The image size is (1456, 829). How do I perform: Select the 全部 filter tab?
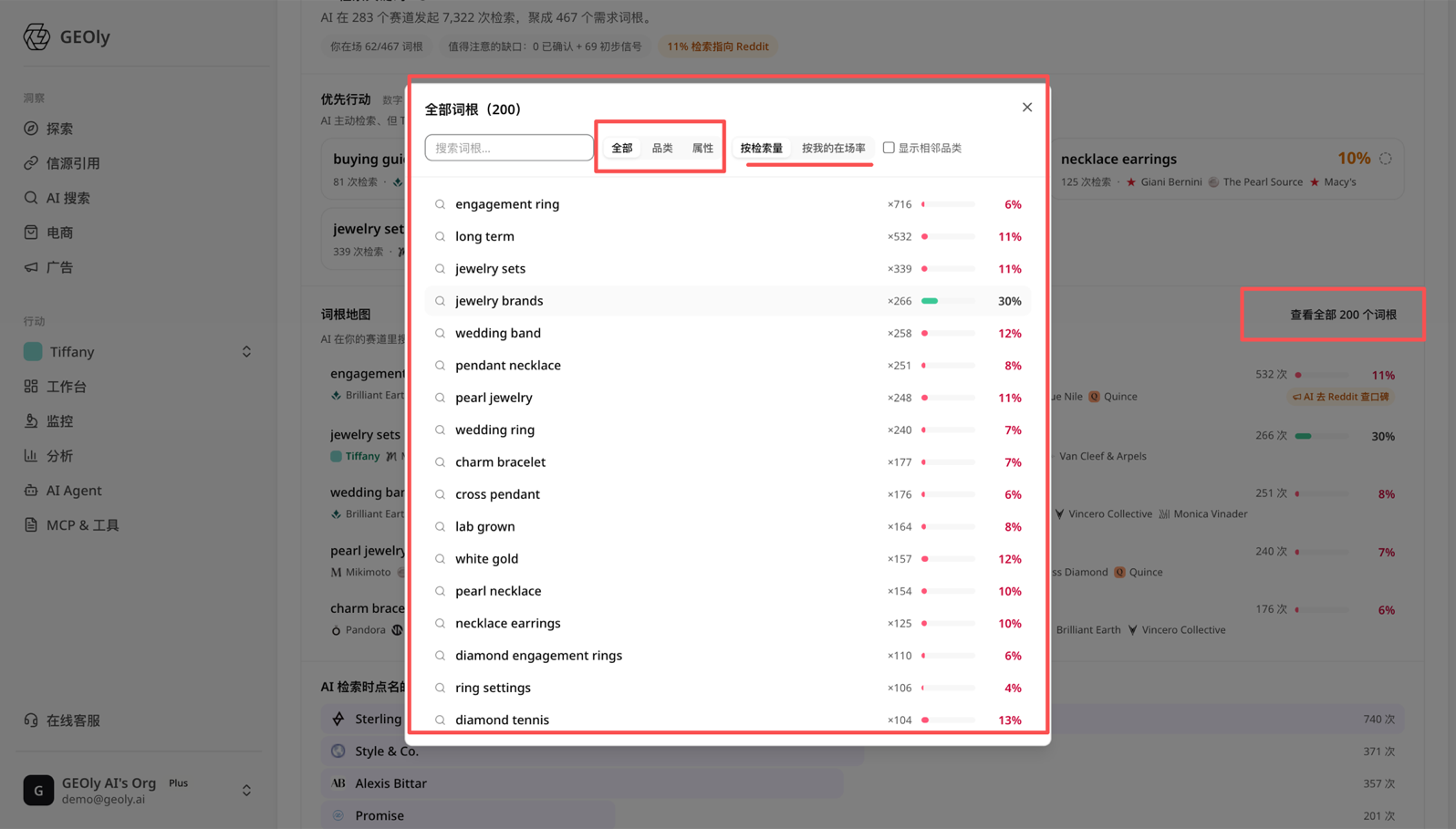pyautogui.click(x=622, y=148)
